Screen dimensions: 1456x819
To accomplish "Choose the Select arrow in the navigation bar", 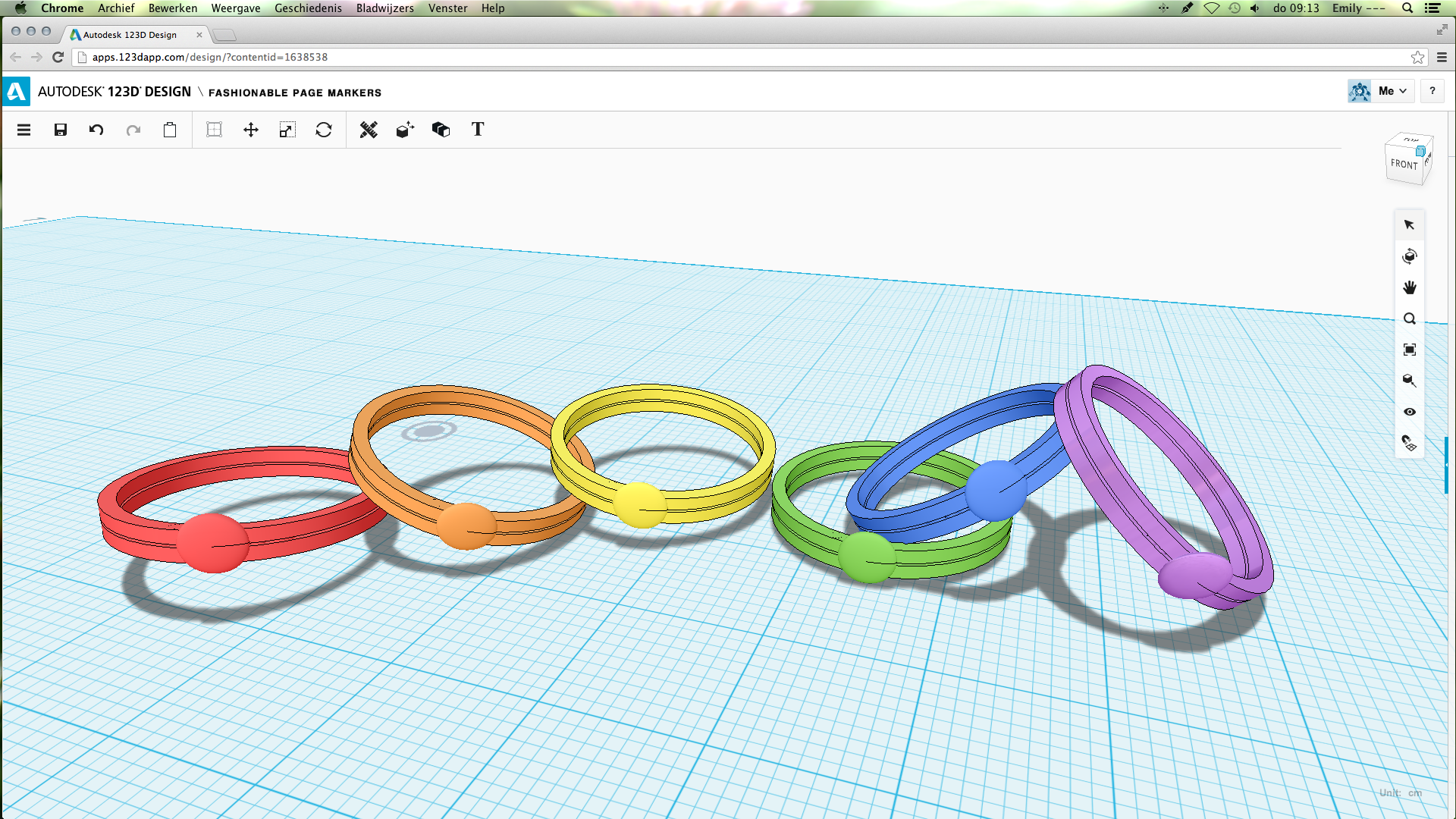I will point(1410,224).
